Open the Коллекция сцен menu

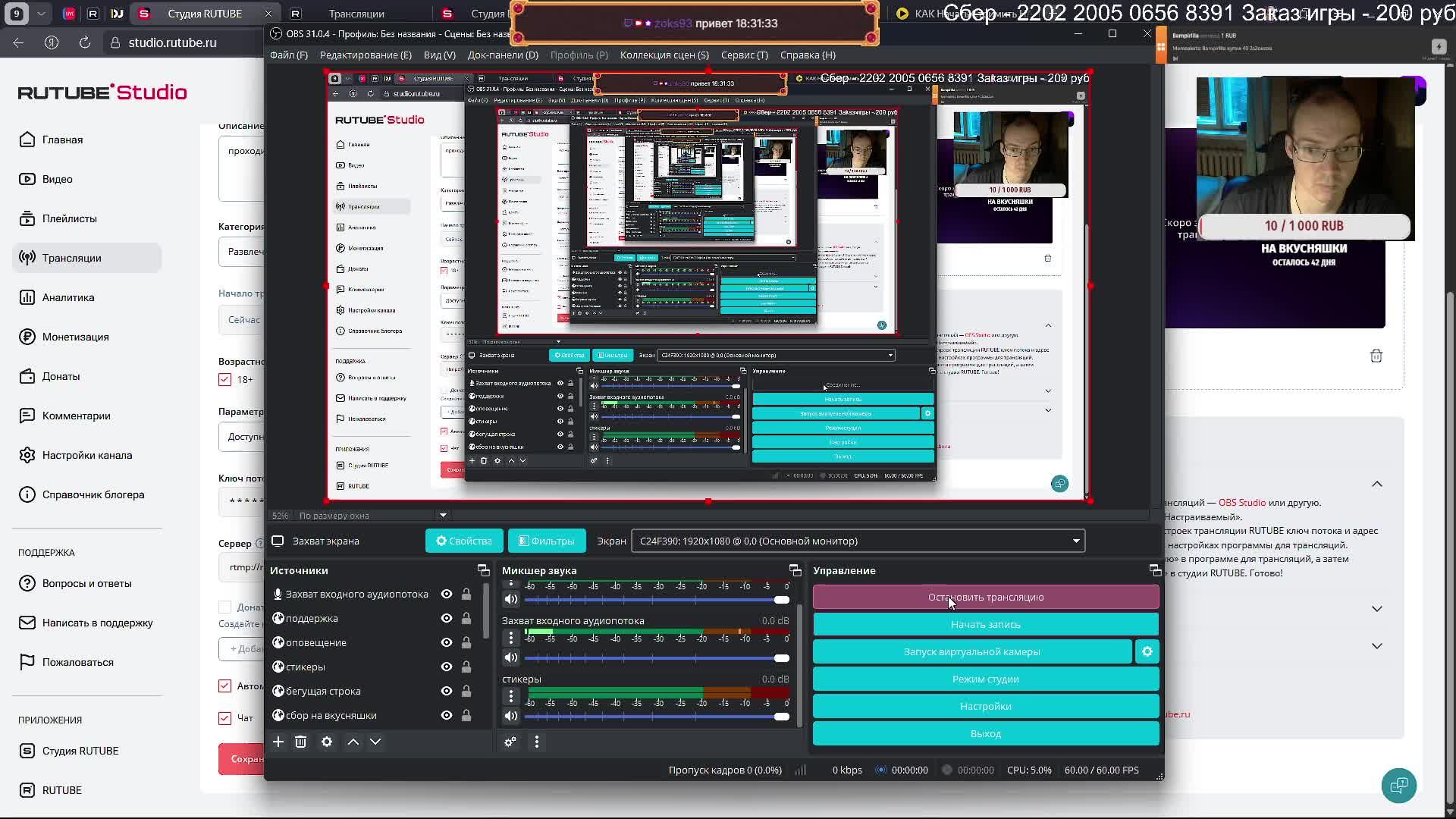[x=664, y=55]
